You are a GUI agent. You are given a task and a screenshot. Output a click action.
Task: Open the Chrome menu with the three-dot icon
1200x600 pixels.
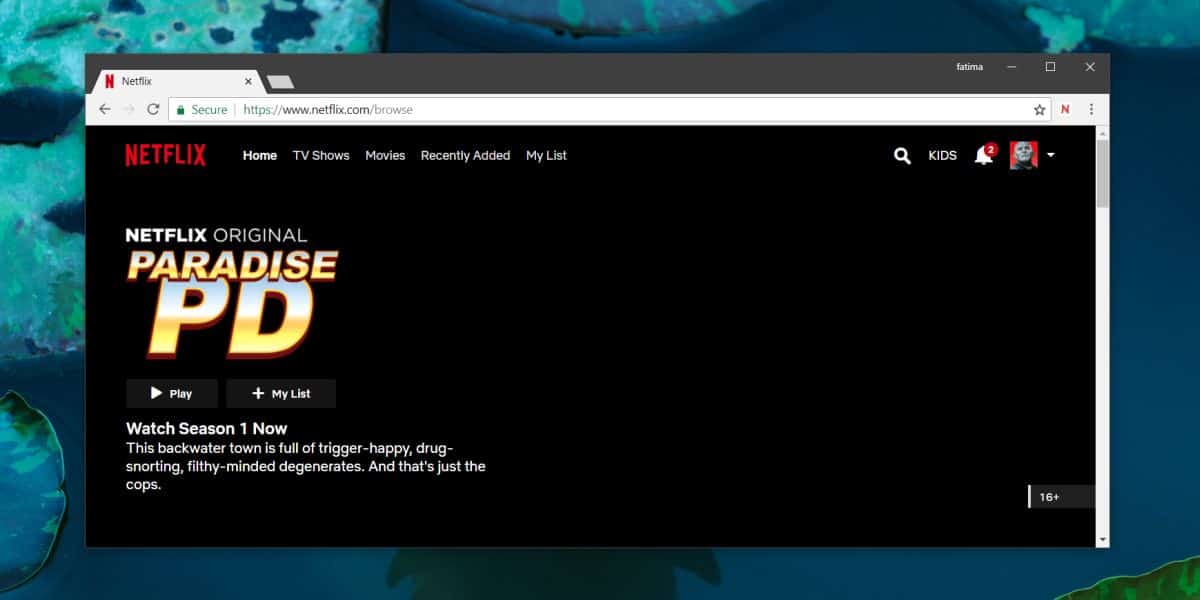[1090, 109]
